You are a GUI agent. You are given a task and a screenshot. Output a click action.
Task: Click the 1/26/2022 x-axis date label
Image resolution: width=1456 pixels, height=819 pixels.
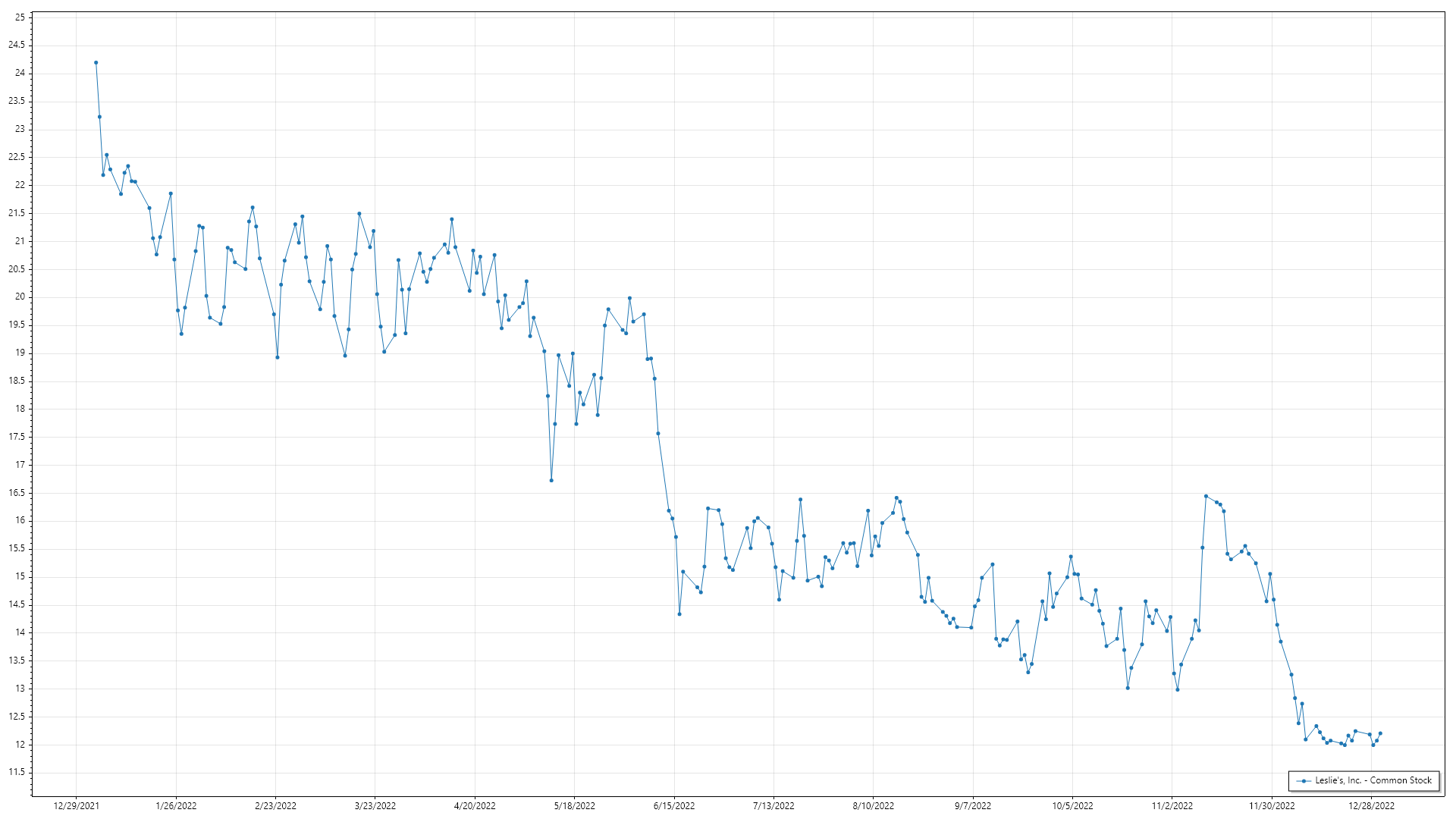(176, 806)
